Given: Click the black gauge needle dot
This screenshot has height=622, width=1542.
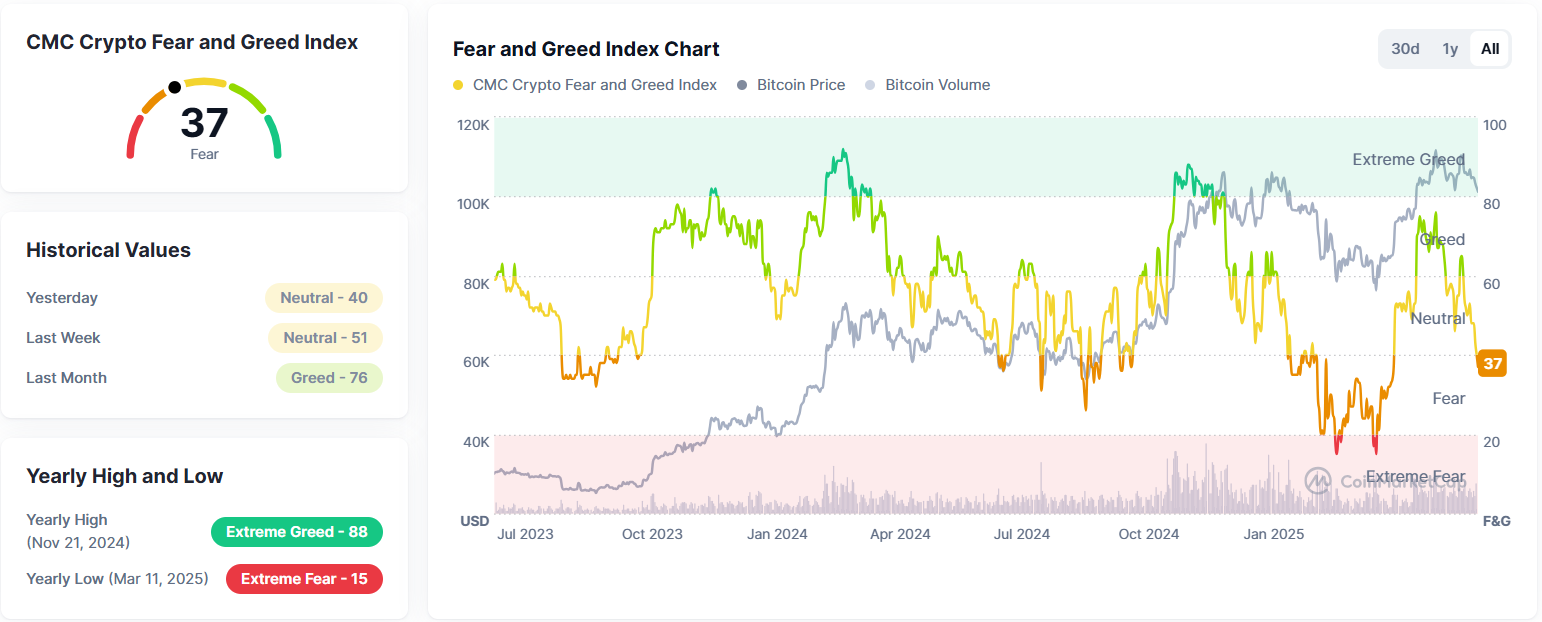Looking at the screenshot, I should [x=175, y=87].
